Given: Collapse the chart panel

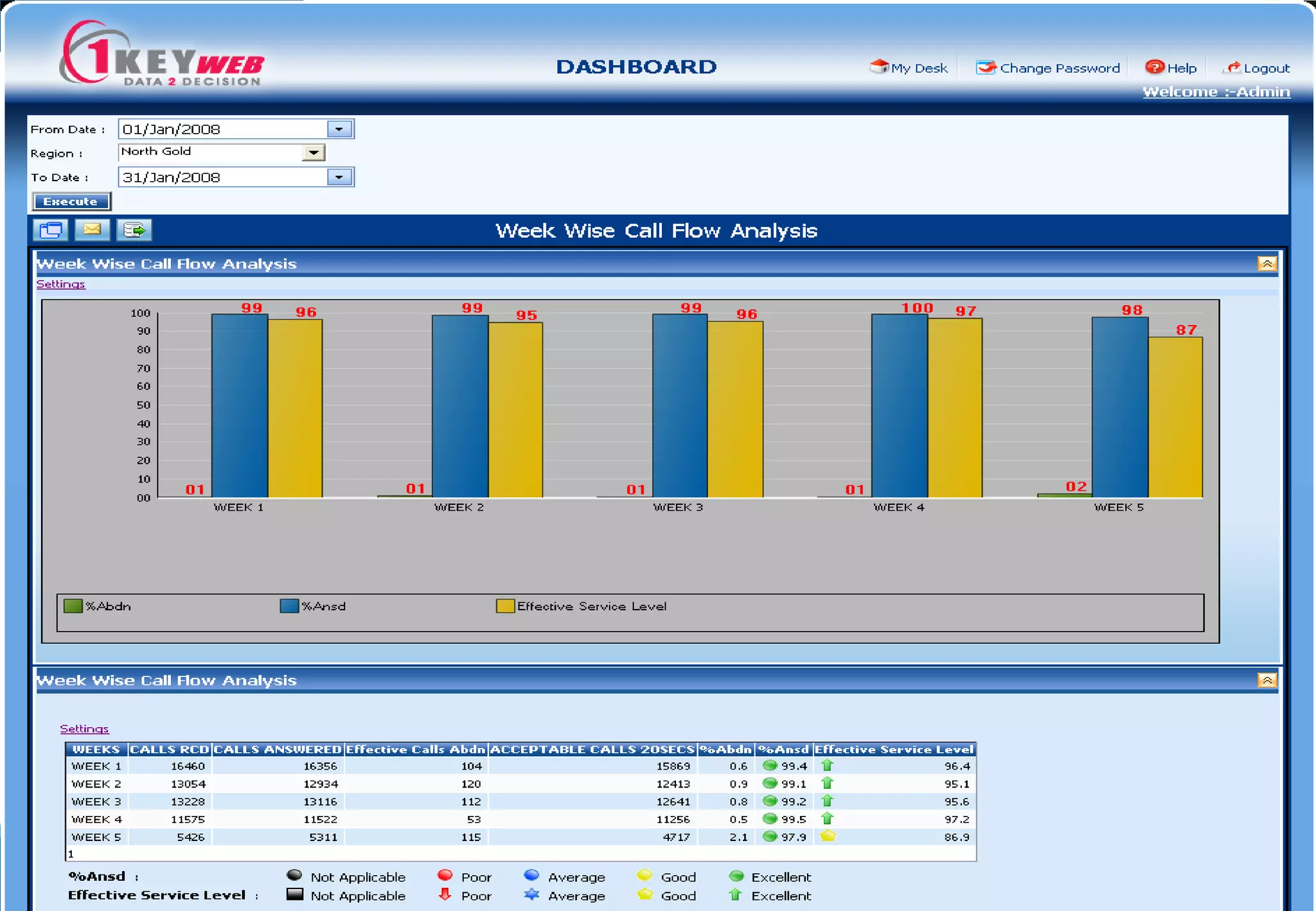Looking at the screenshot, I should click(1267, 263).
